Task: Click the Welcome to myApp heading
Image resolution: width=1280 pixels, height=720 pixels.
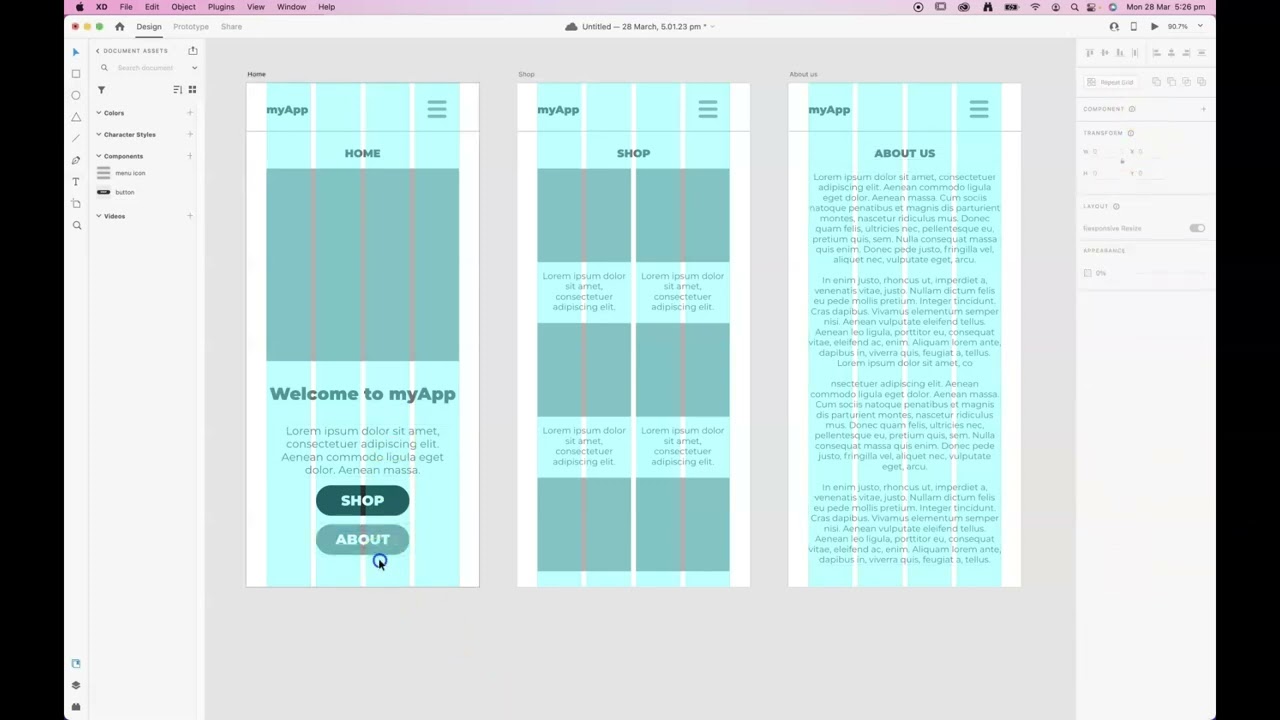Action: click(x=362, y=394)
